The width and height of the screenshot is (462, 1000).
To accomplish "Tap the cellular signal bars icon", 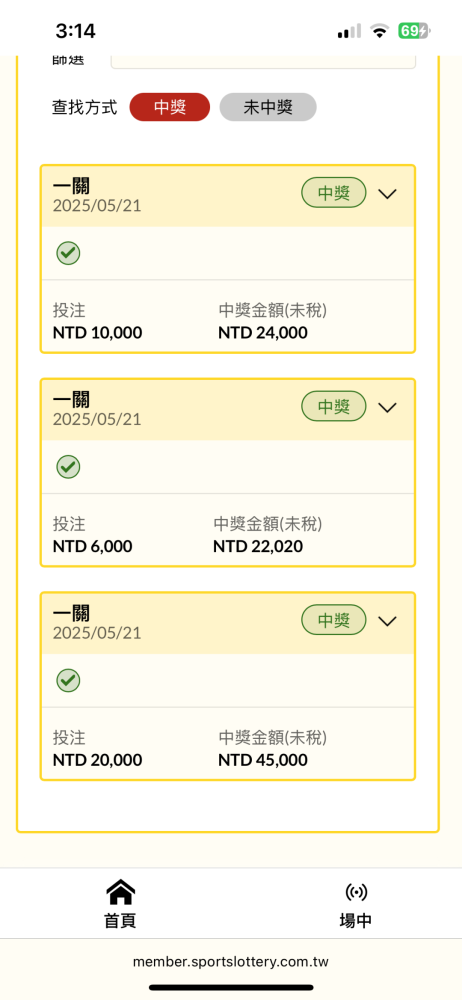I will pos(349,31).
